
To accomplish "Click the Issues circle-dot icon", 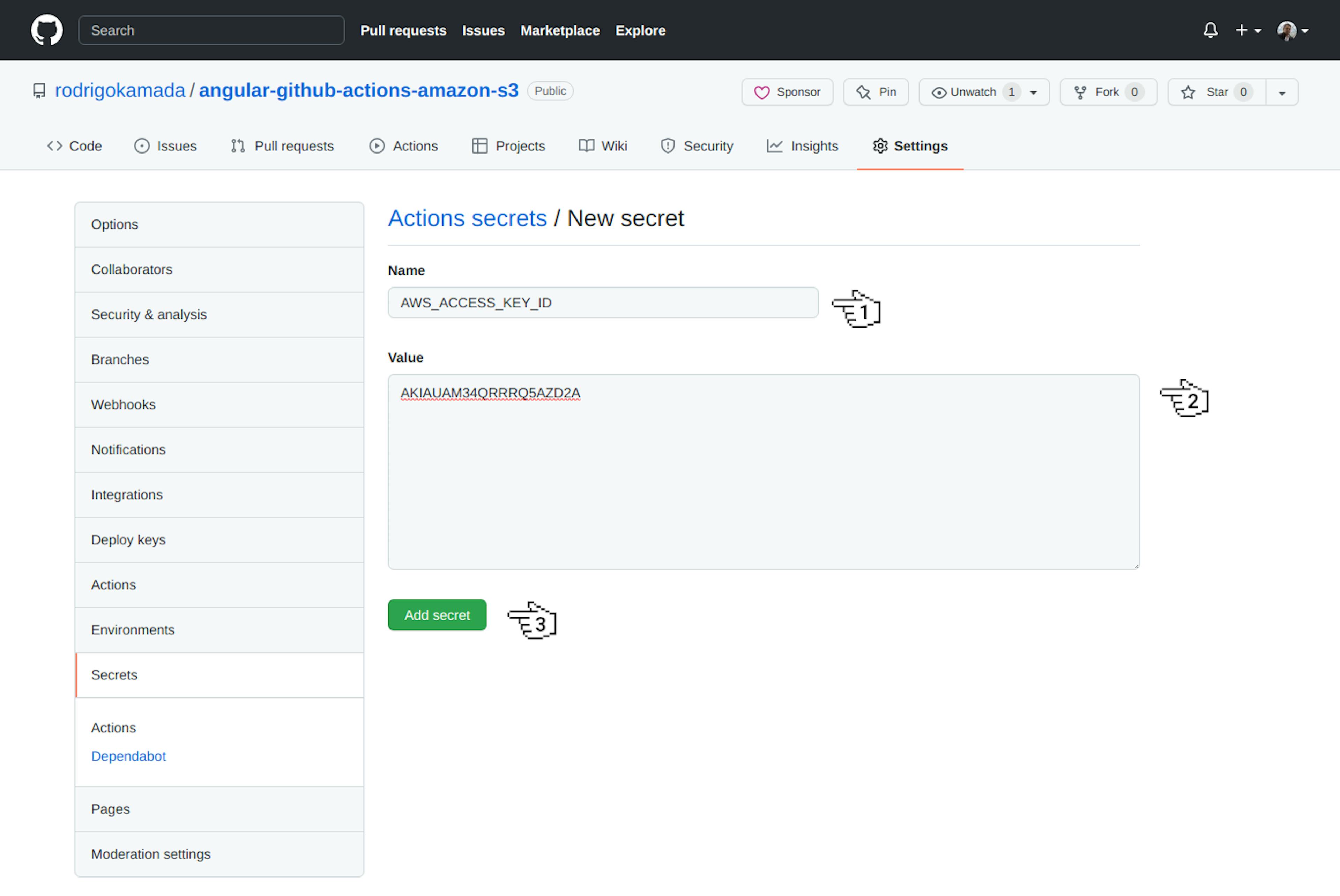I will click(142, 146).
